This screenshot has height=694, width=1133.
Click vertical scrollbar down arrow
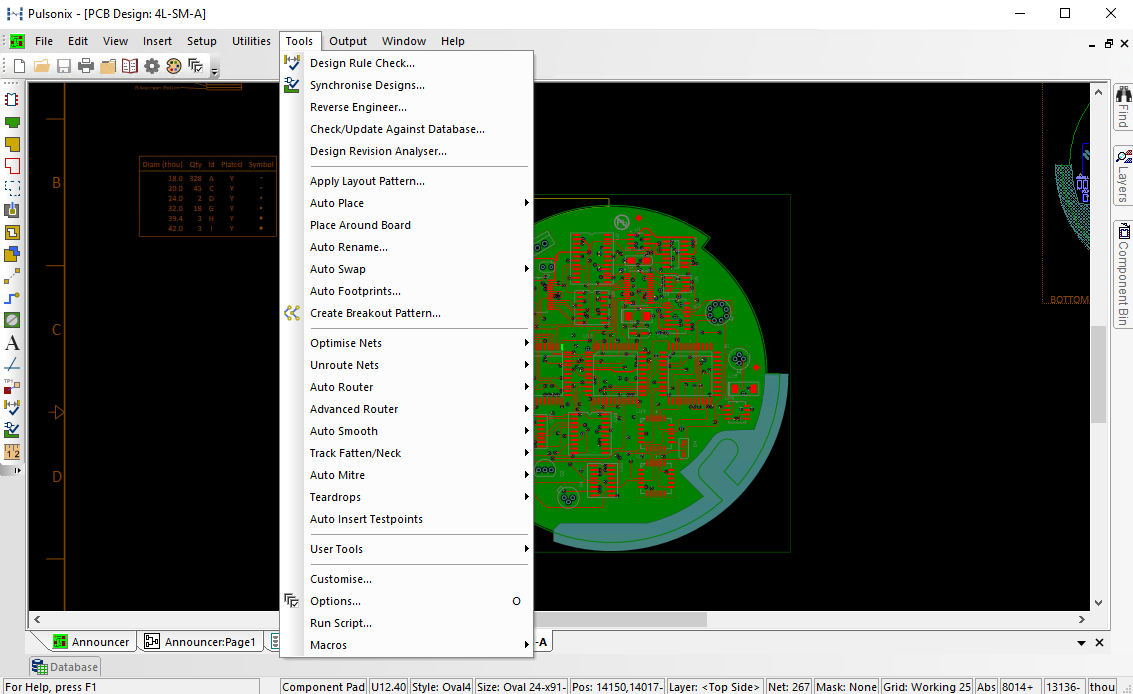(x=1098, y=603)
